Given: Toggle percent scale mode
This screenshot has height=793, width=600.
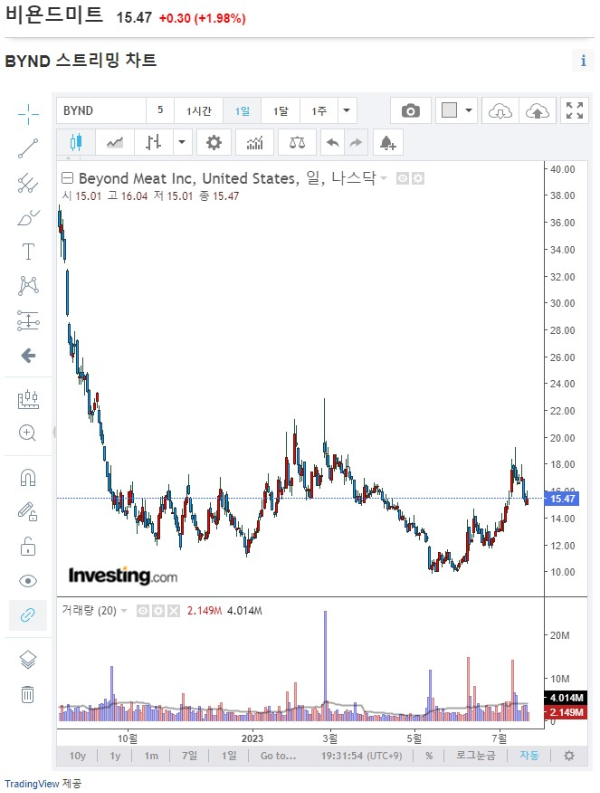Looking at the screenshot, I should [429, 756].
